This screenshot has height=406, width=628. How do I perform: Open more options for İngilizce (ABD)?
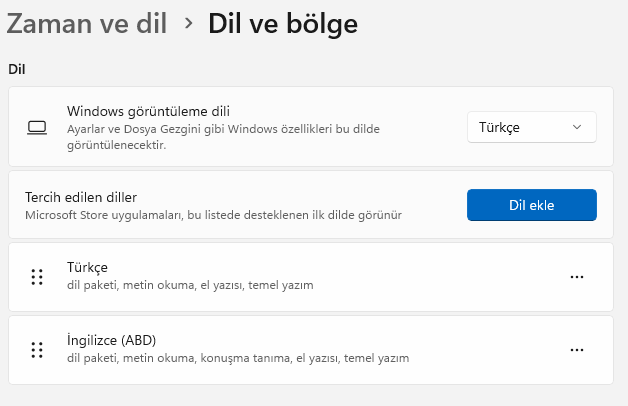pyautogui.click(x=576, y=350)
